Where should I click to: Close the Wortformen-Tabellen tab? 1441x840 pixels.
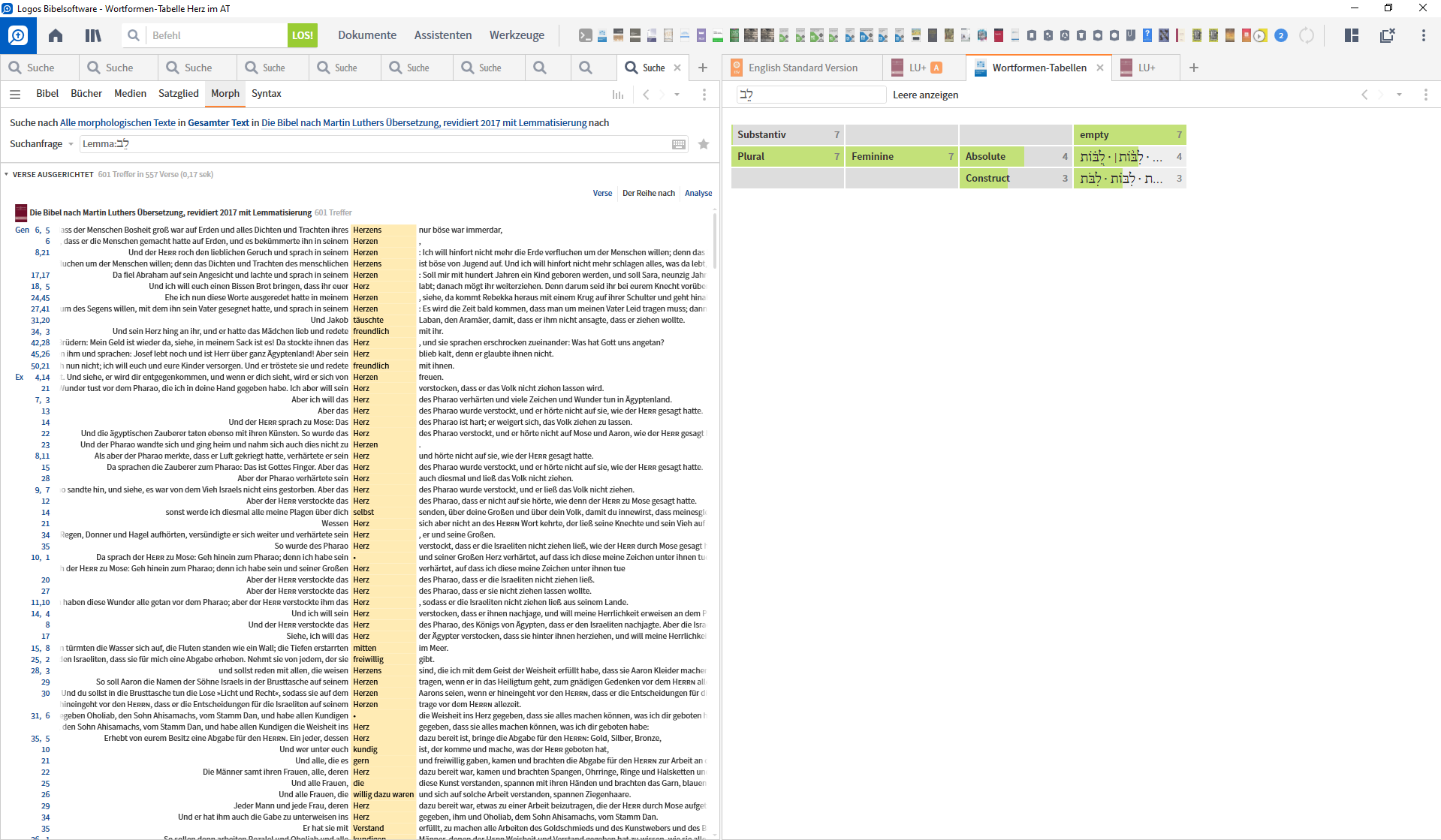click(1100, 68)
